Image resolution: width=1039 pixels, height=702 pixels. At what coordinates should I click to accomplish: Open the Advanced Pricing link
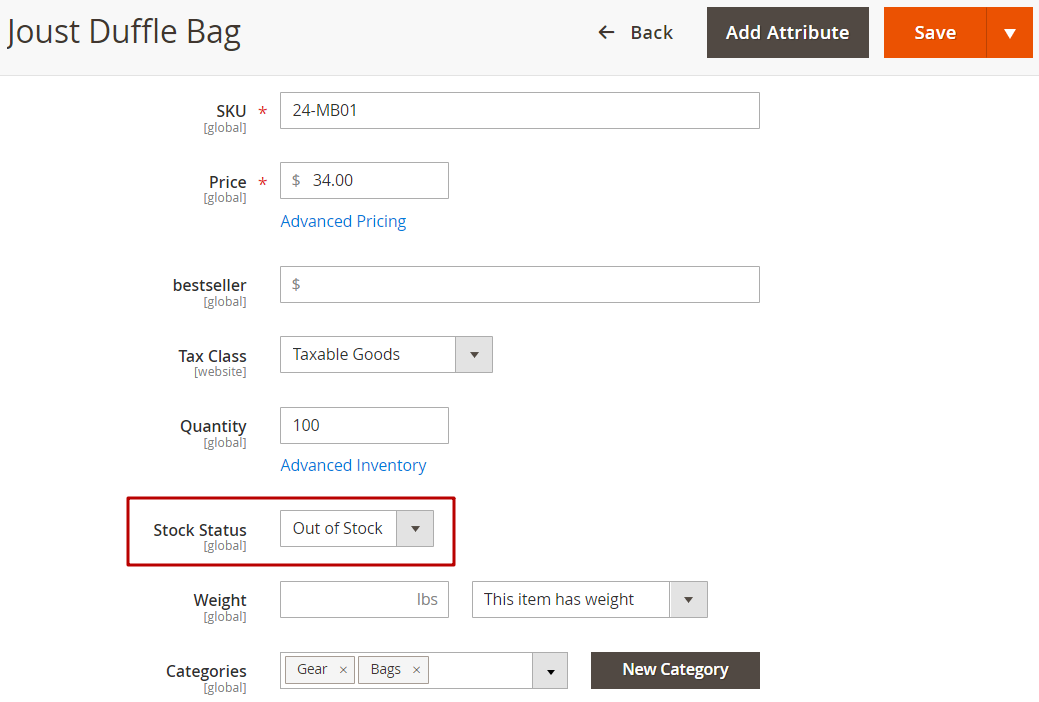[x=343, y=221]
